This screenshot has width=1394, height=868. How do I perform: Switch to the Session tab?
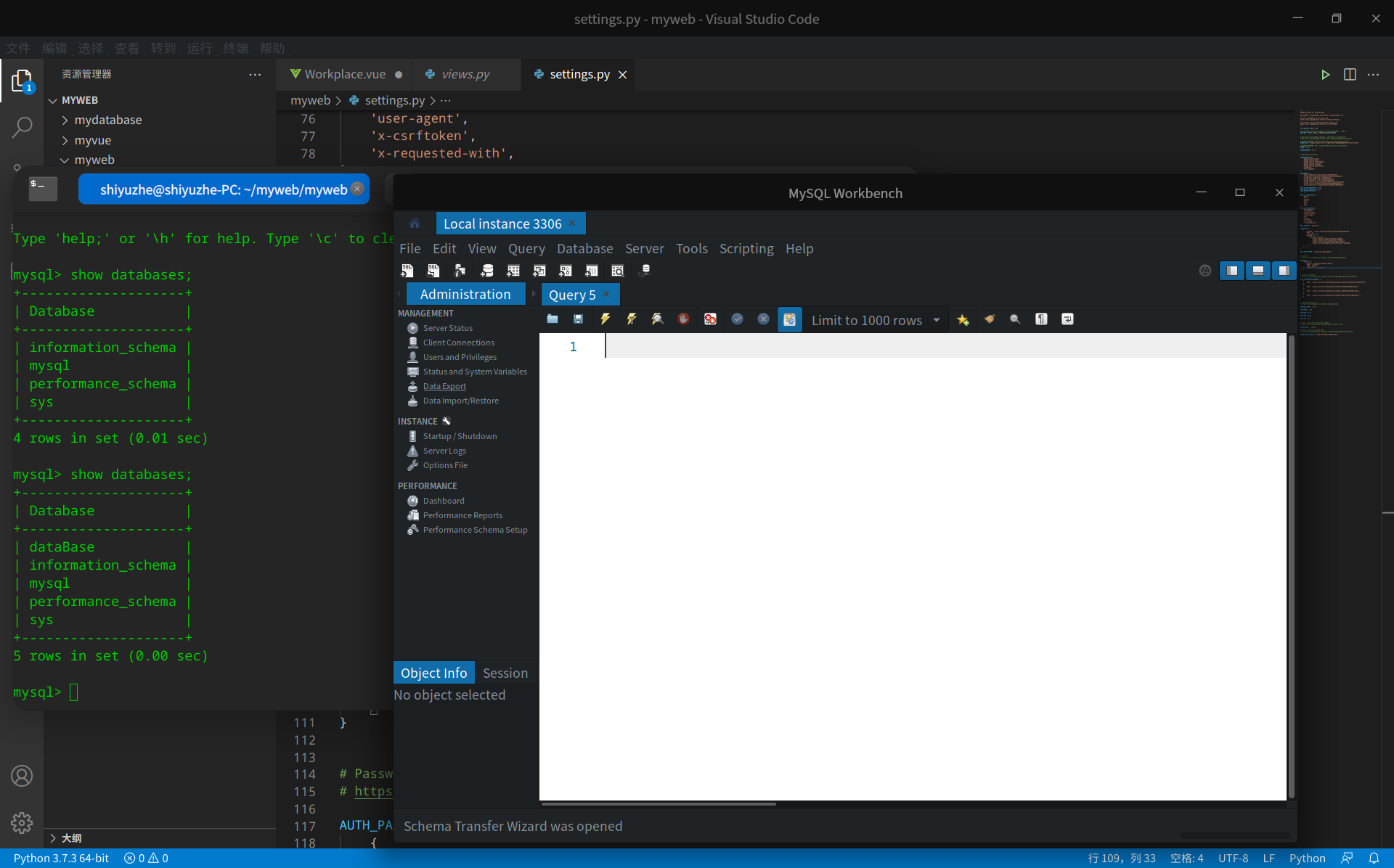click(505, 673)
